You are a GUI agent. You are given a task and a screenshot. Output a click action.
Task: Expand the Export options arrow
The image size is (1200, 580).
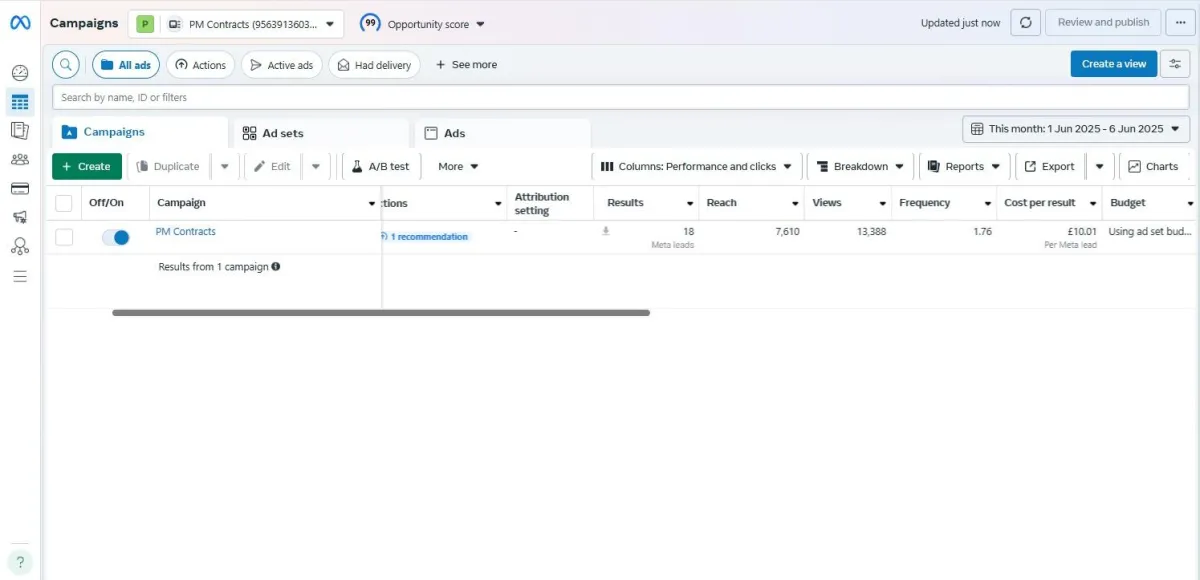[1099, 167]
